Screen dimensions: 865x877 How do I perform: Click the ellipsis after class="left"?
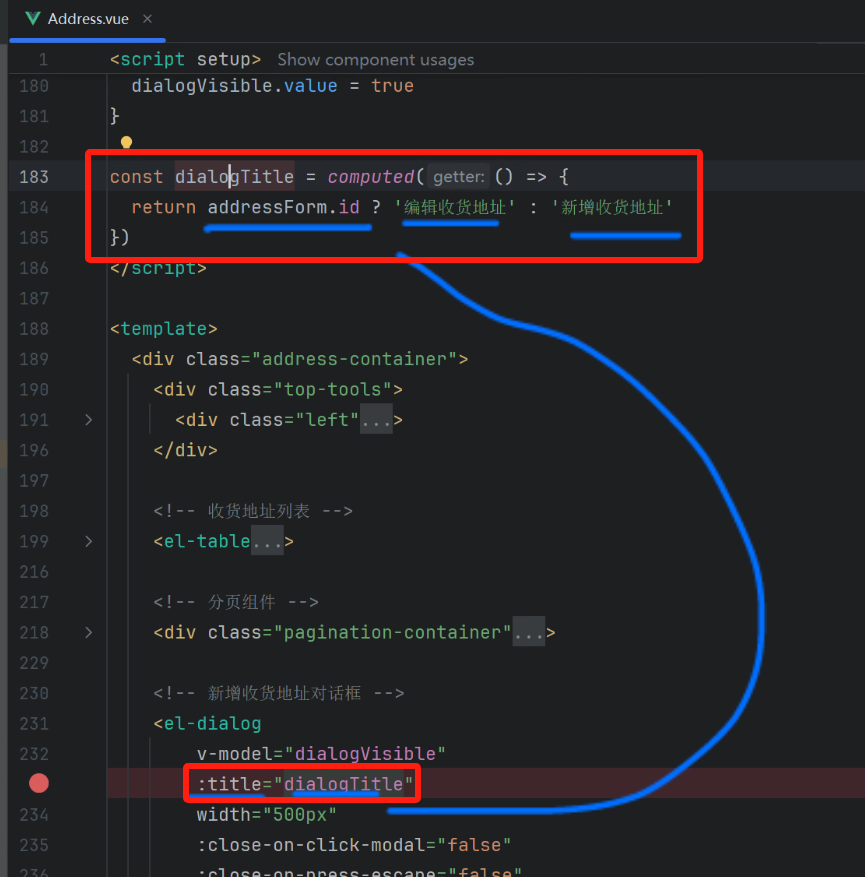click(376, 420)
